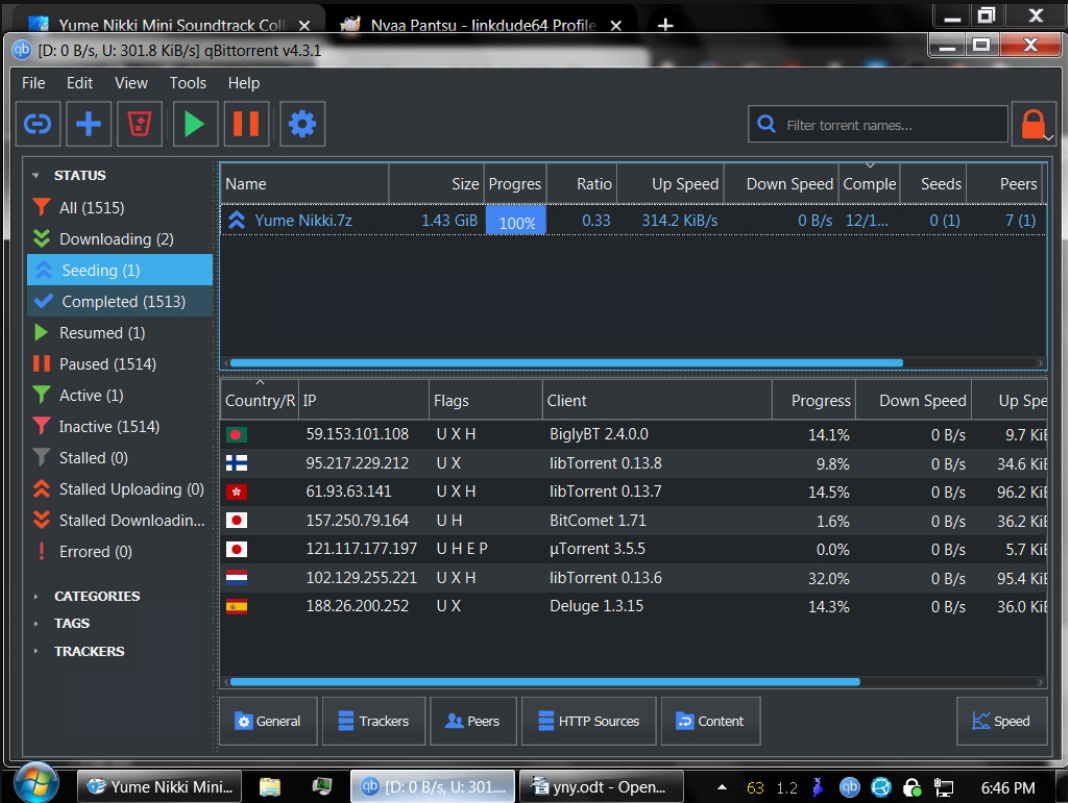The width and height of the screenshot is (1068, 803).
Task: Open the File menu
Action: [x=33, y=83]
